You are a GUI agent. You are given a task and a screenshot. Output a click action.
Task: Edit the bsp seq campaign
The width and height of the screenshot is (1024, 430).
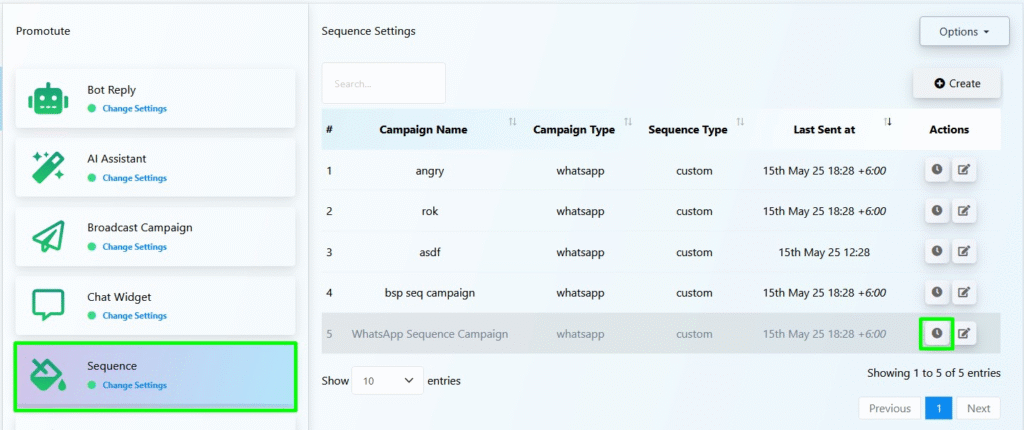[x=964, y=293]
